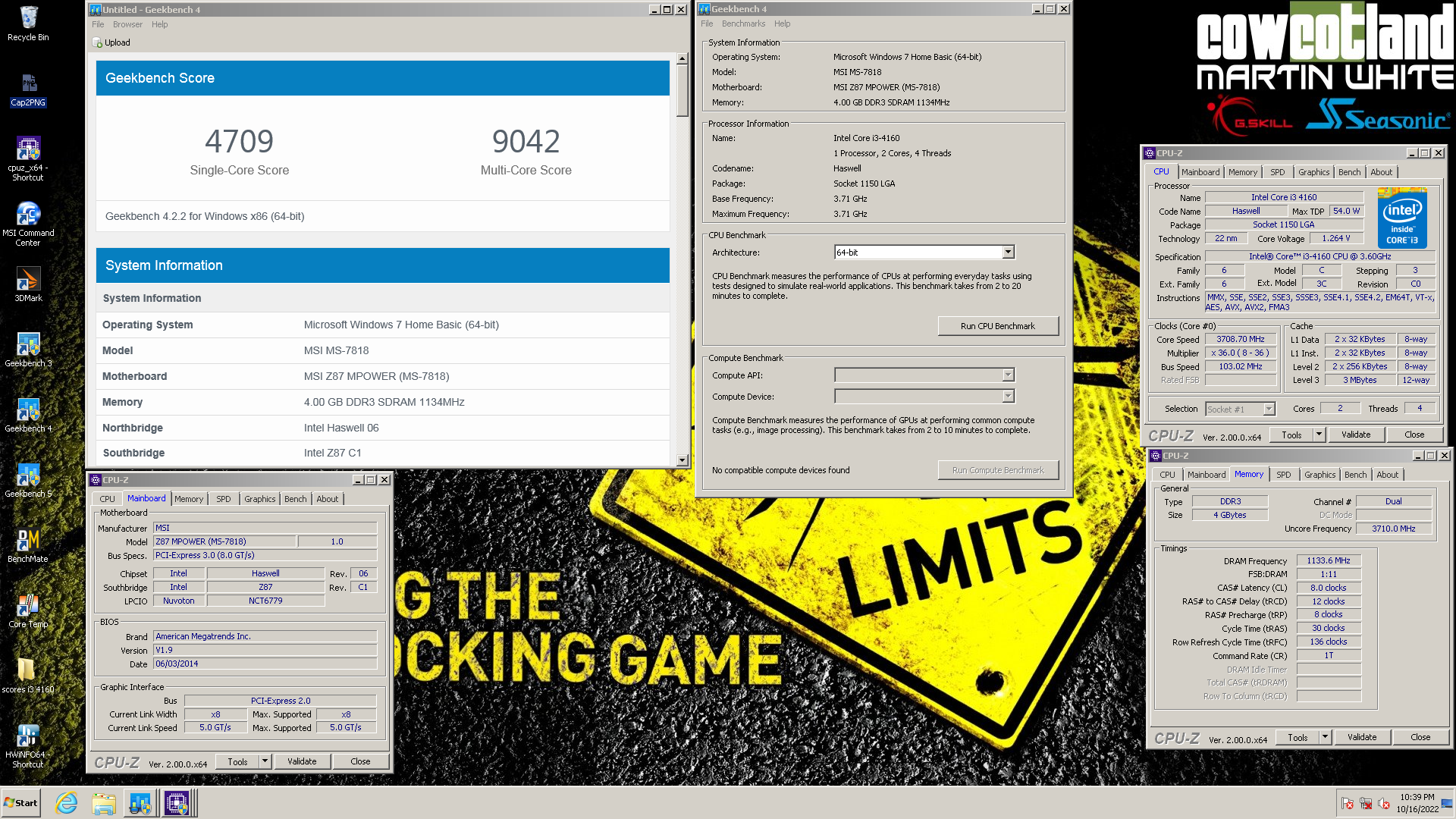Click the Intel Core i3 logo in CPU-Z
This screenshot has width=1456, height=819.
1402,218
